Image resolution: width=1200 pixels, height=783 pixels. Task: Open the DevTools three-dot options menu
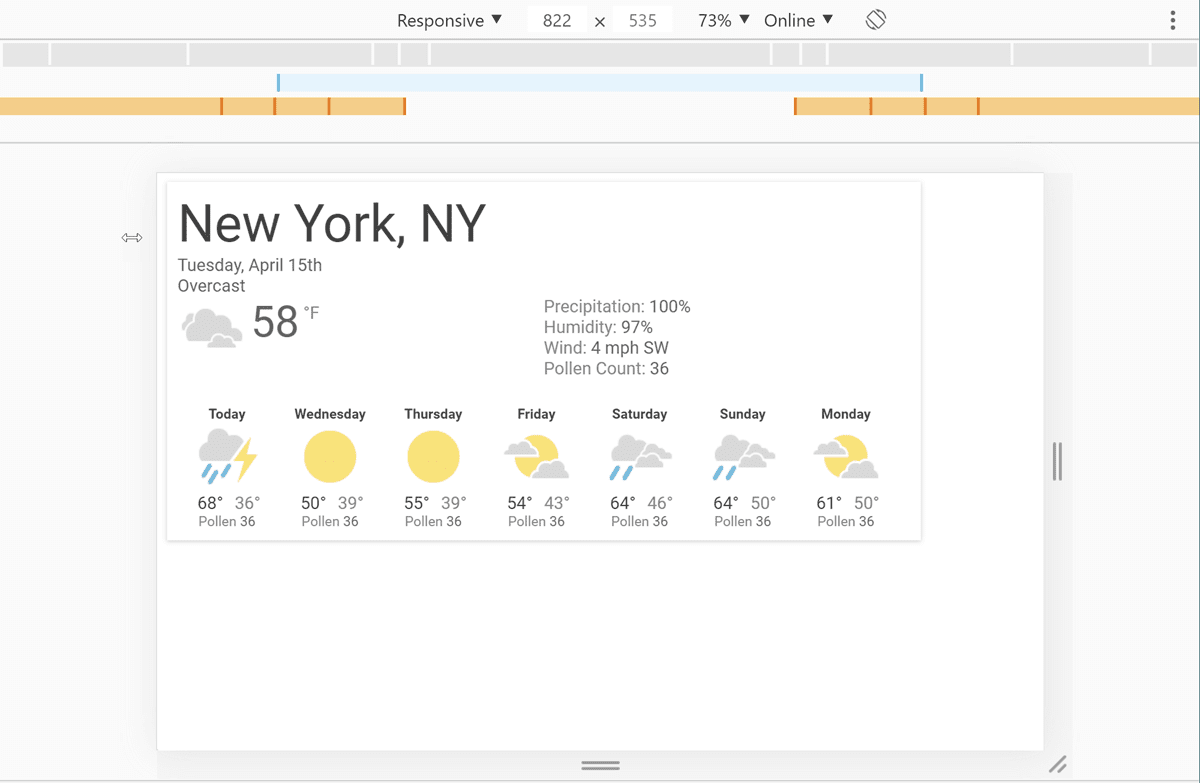(x=1172, y=19)
